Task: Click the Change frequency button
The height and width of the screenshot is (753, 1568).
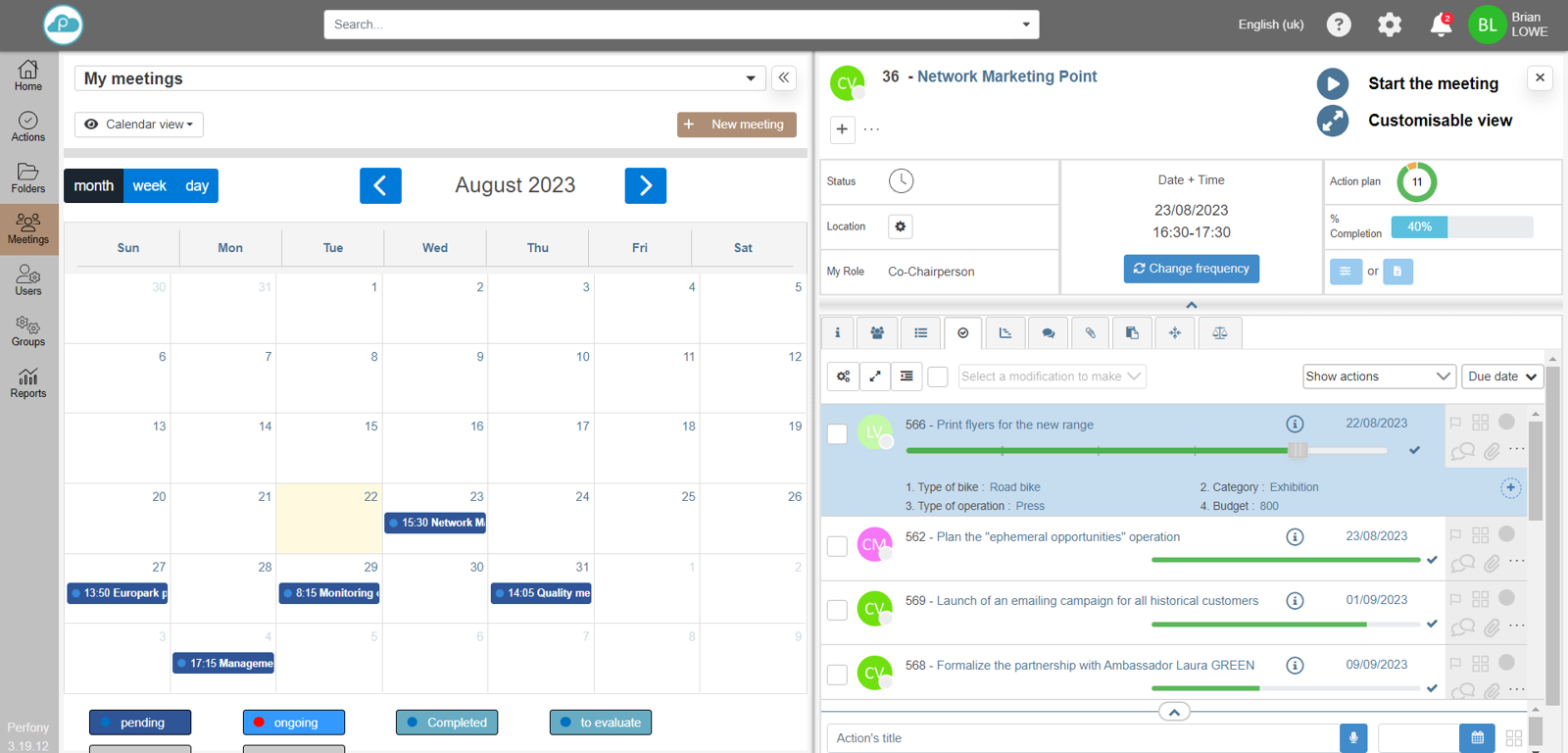Action: pos(1191,269)
